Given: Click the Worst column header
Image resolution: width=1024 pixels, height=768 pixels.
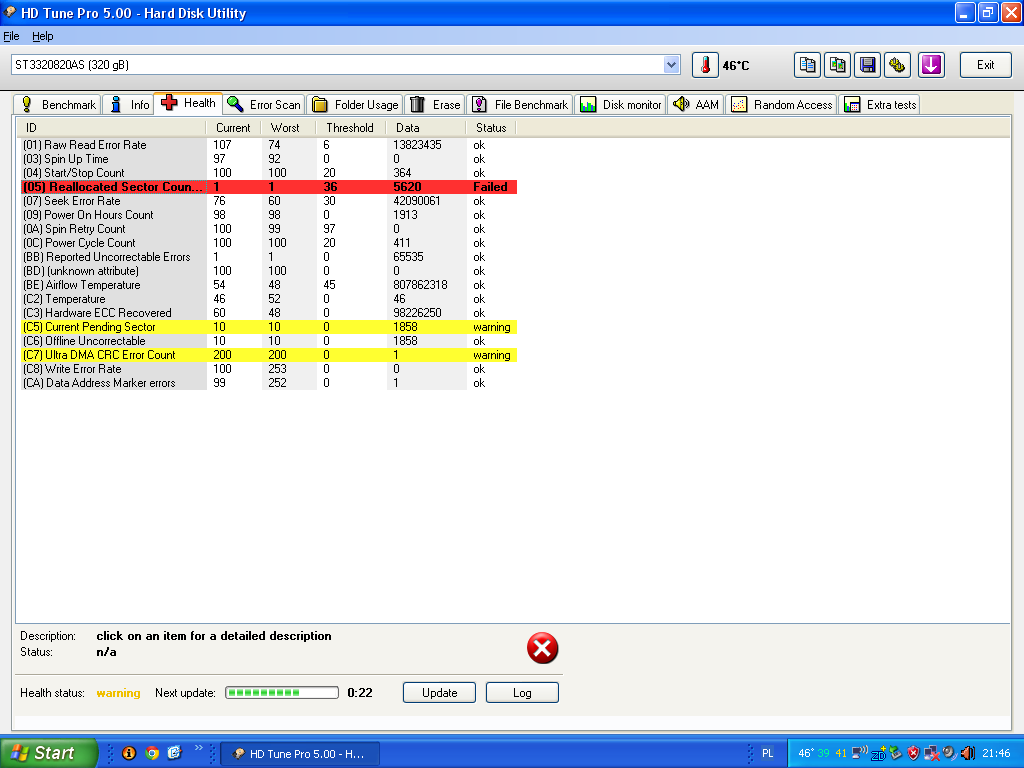Looking at the screenshot, I should point(288,127).
